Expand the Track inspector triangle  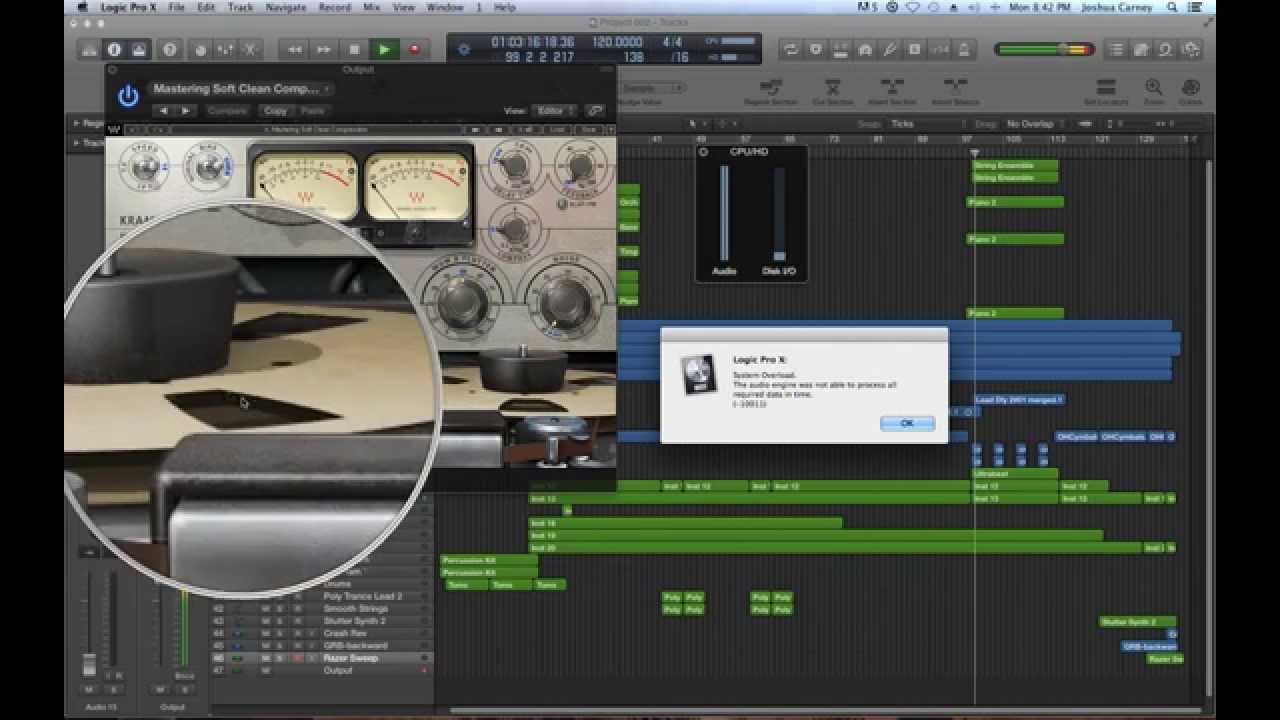[75, 143]
